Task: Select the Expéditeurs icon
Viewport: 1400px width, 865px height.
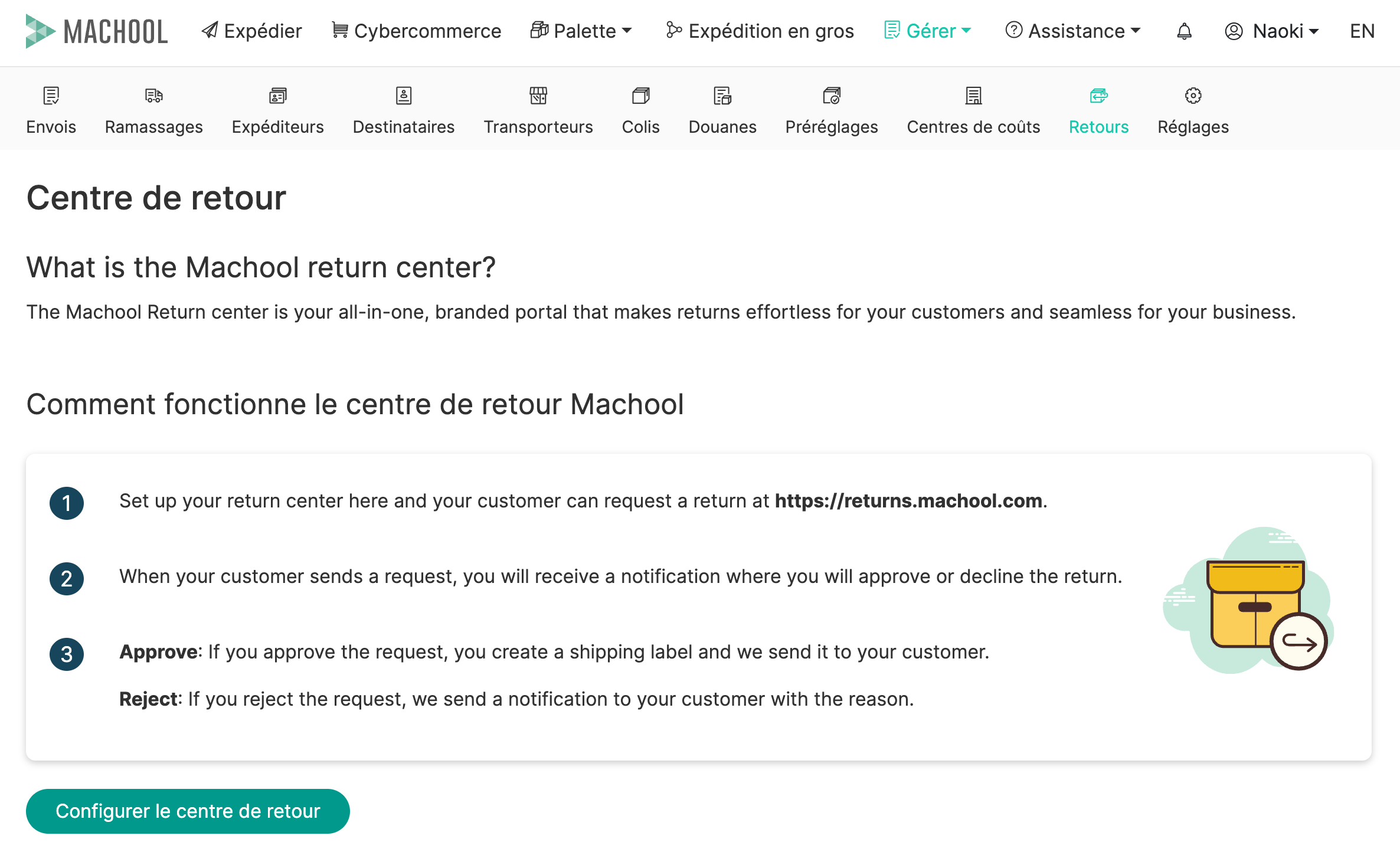Action: [278, 96]
